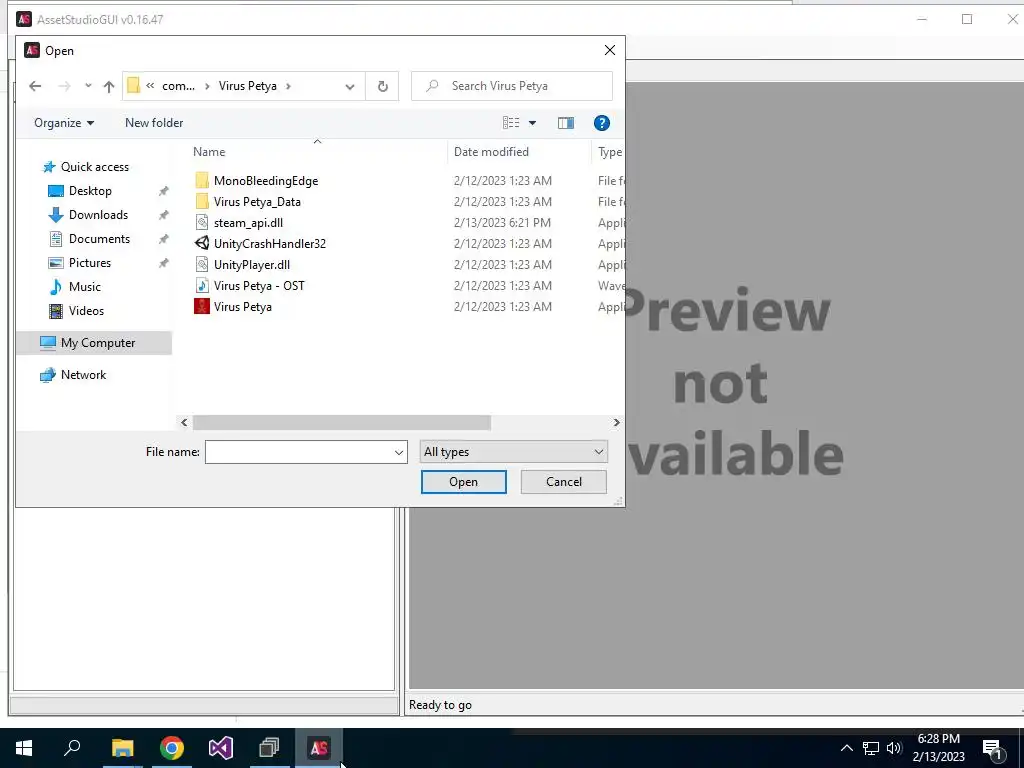Click the Cancel button
This screenshot has height=768, width=1024.
click(564, 482)
